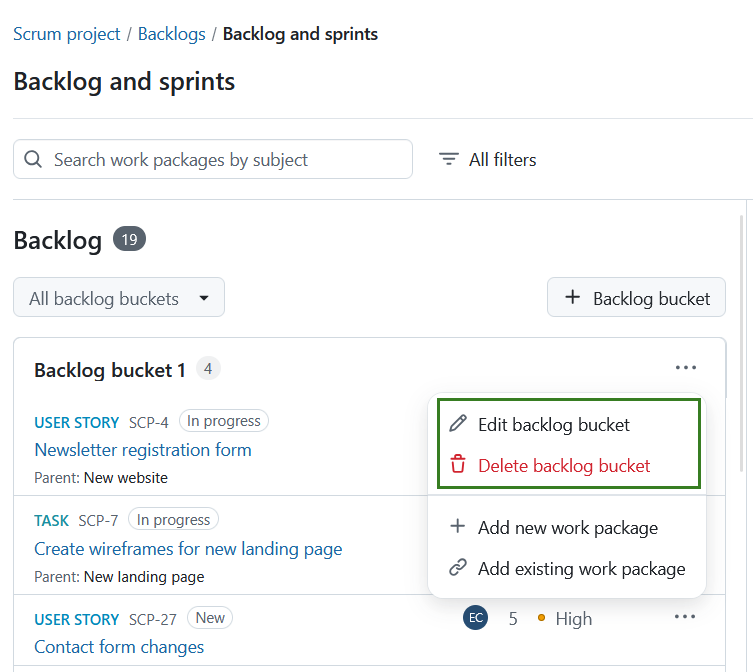This screenshot has height=672, width=753.
Task: Add a new Backlog bucket
Action: (x=636, y=297)
